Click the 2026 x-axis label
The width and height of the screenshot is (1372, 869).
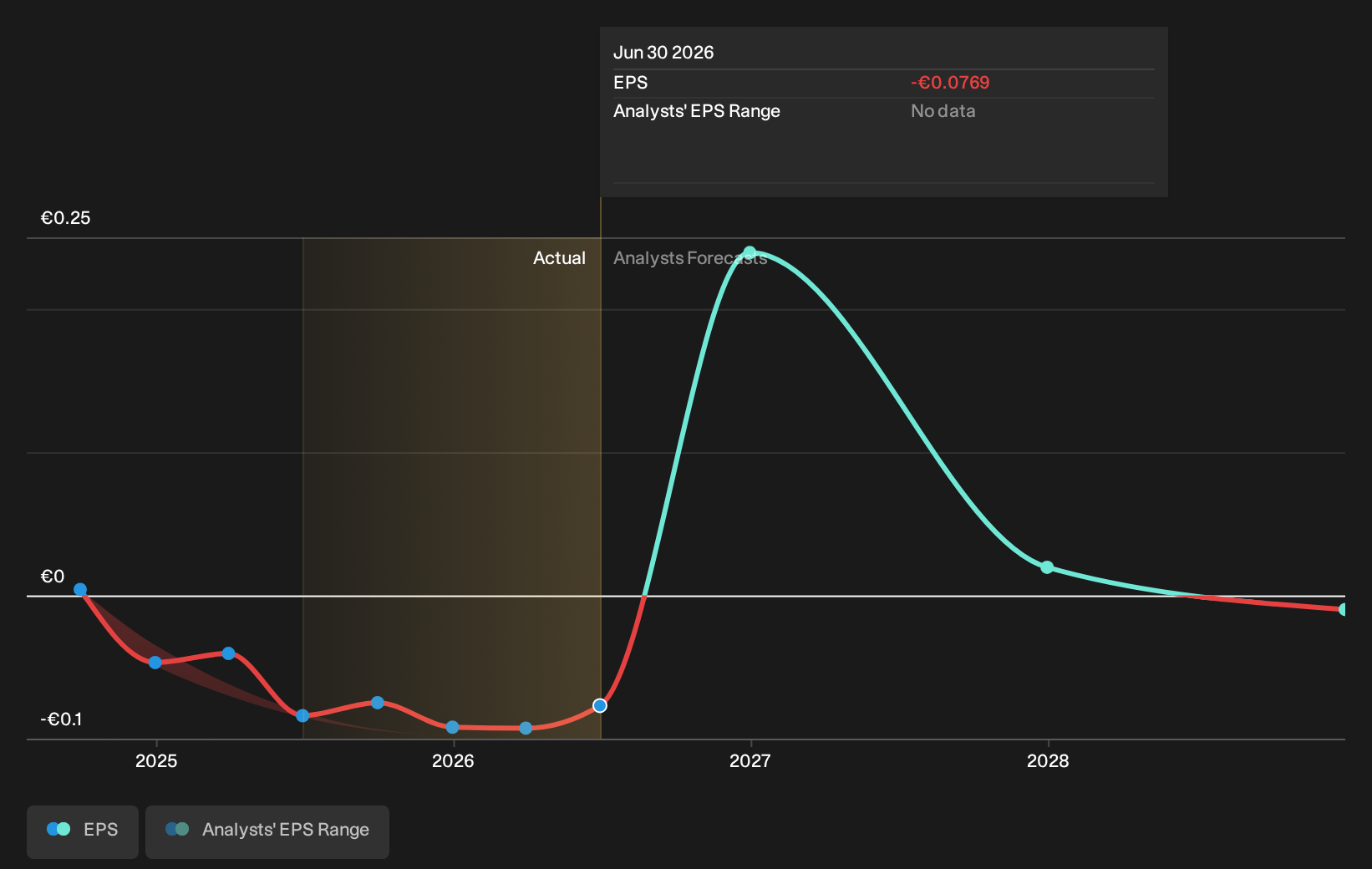[453, 760]
